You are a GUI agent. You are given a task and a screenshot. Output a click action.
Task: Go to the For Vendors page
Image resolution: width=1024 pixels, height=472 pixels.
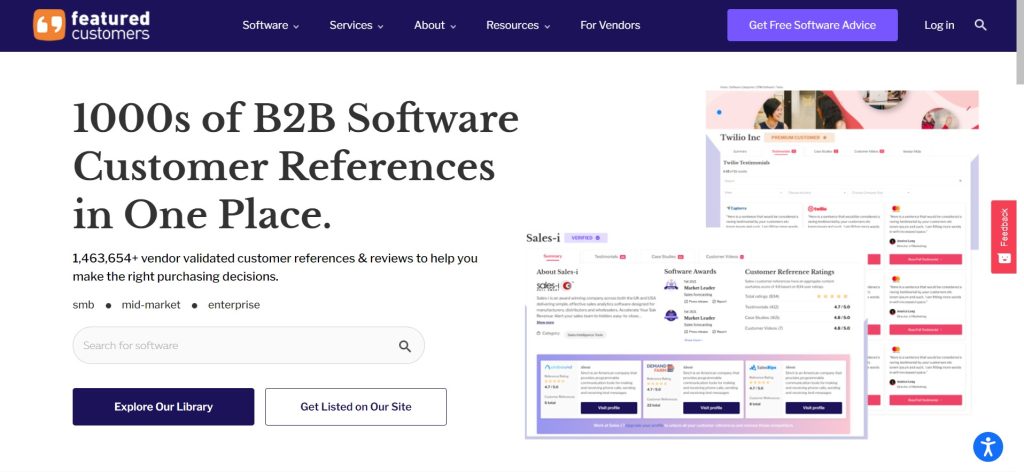(610, 25)
